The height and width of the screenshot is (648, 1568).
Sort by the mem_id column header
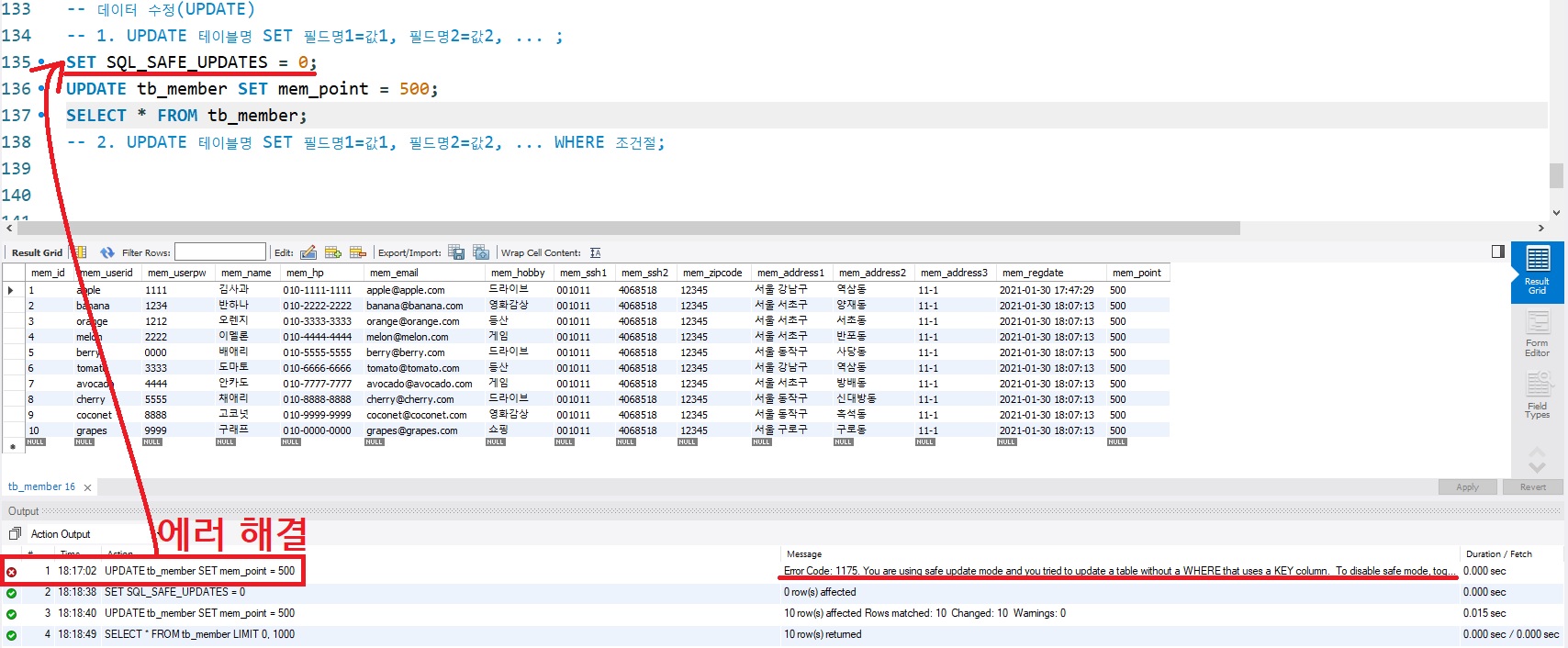tap(48, 273)
